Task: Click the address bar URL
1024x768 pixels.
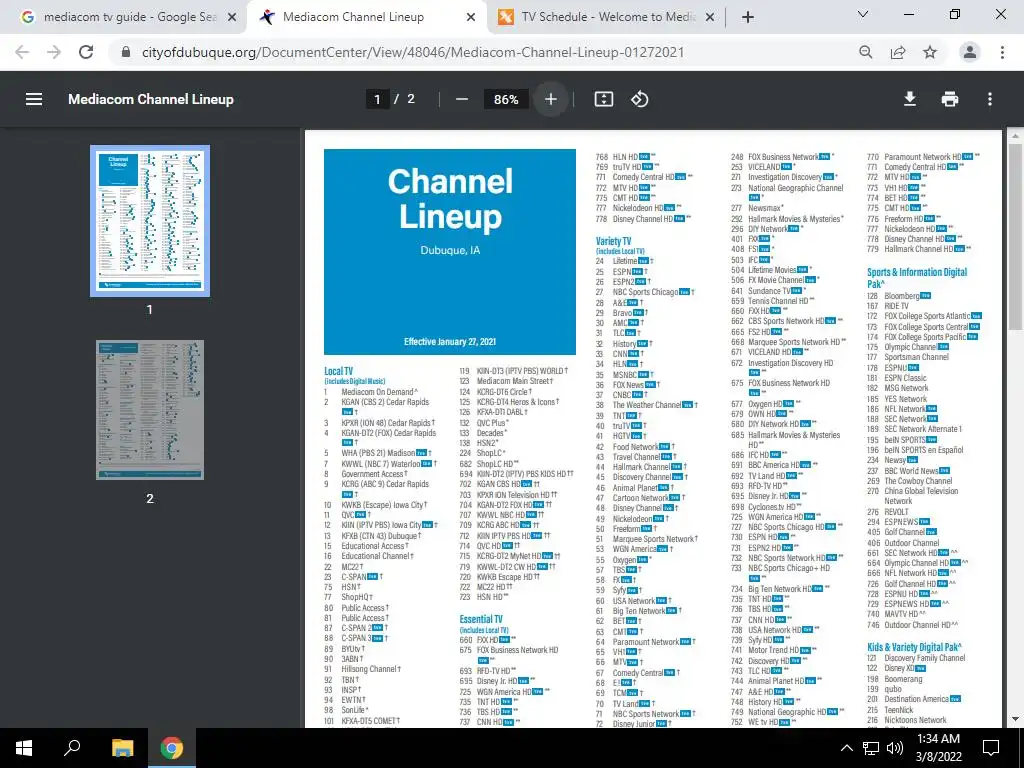Action: (413, 52)
